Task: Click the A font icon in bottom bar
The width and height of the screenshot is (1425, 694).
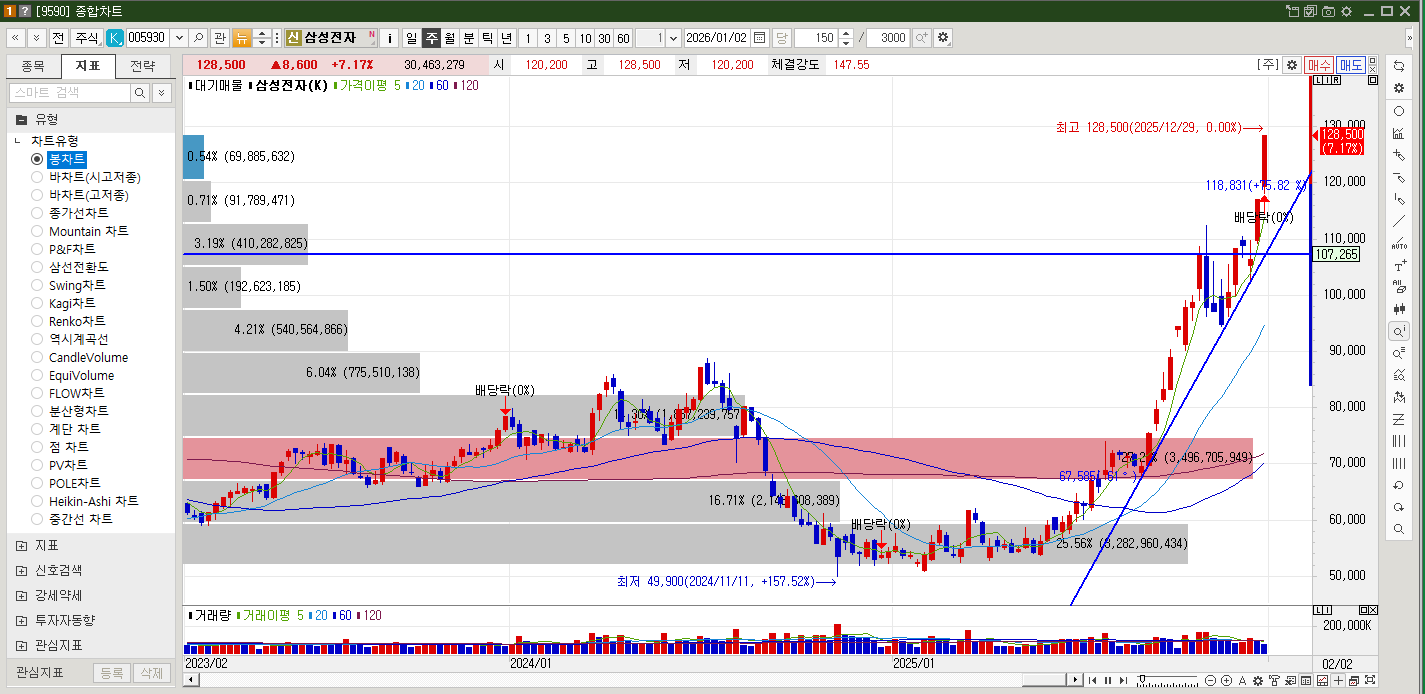Action: (x=1243, y=680)
